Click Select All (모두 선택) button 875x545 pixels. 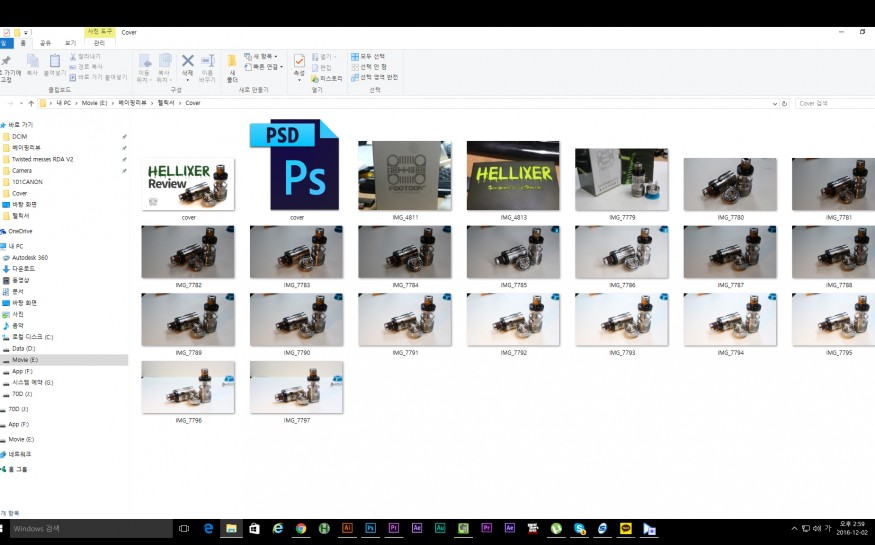click(369, 57)
